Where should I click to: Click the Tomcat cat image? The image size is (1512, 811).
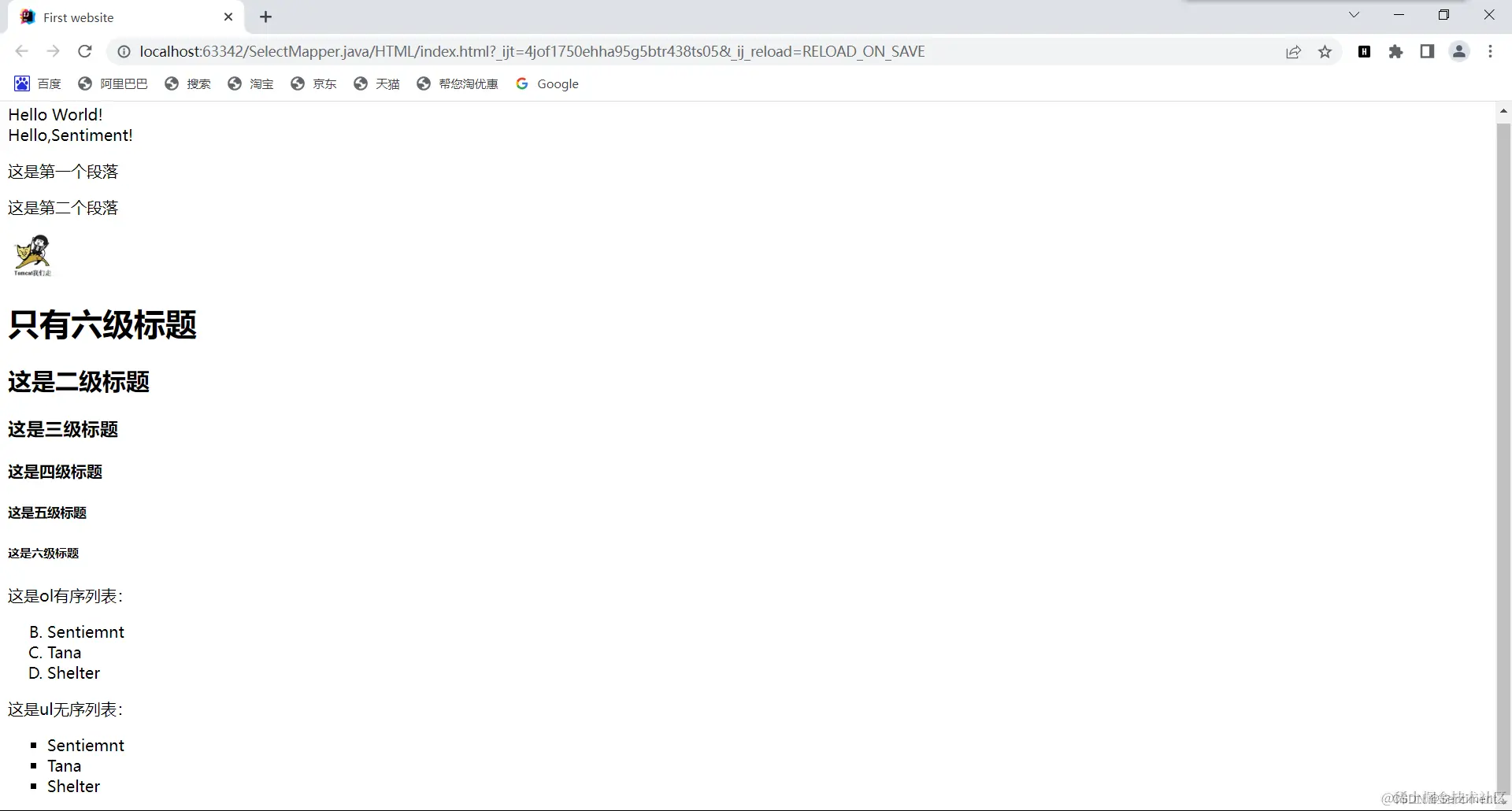pos(32,255)
